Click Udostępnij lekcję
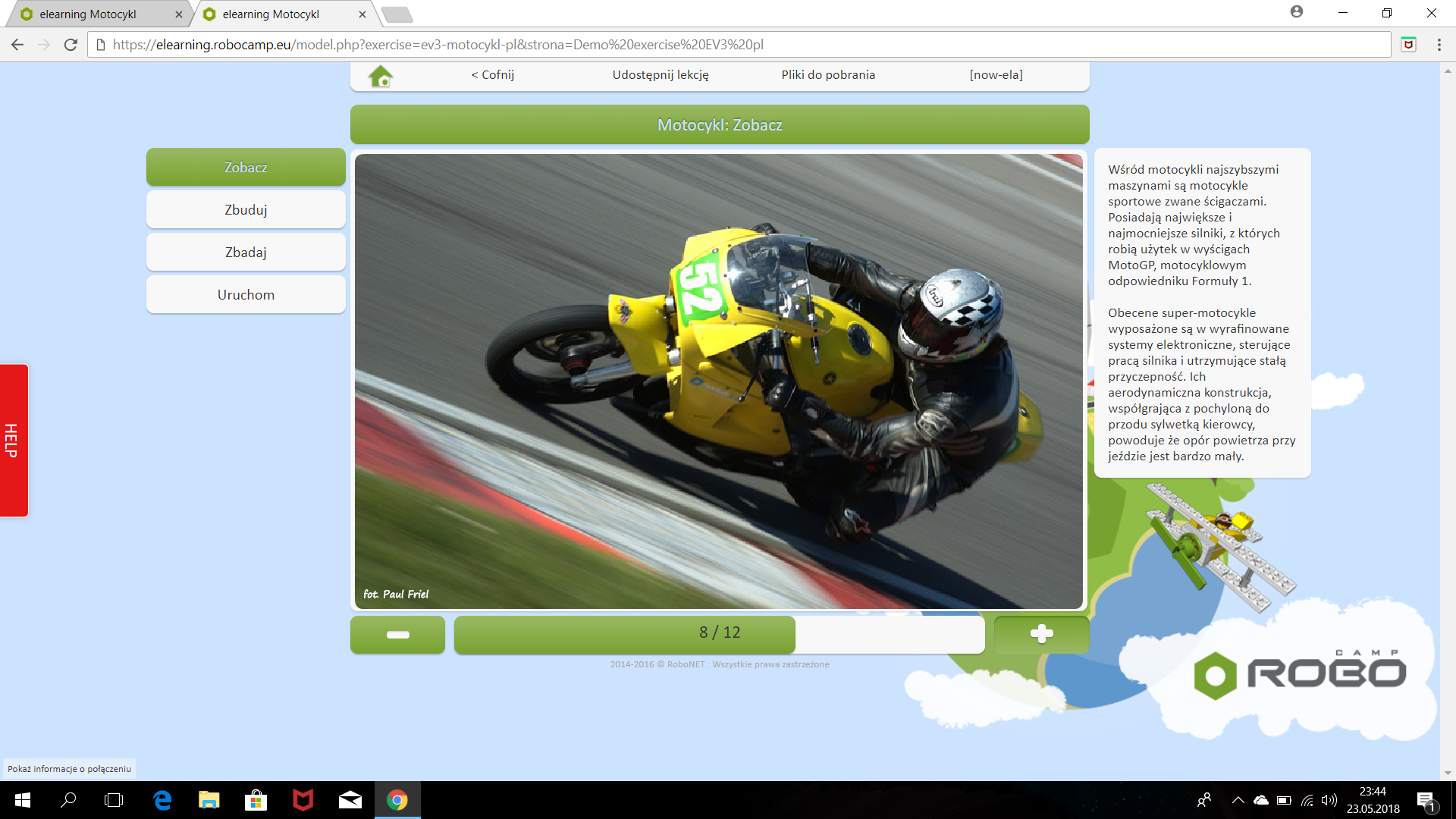Image resolution: width=1456 pixels, height=819 pixels. [x=661, y=74]
